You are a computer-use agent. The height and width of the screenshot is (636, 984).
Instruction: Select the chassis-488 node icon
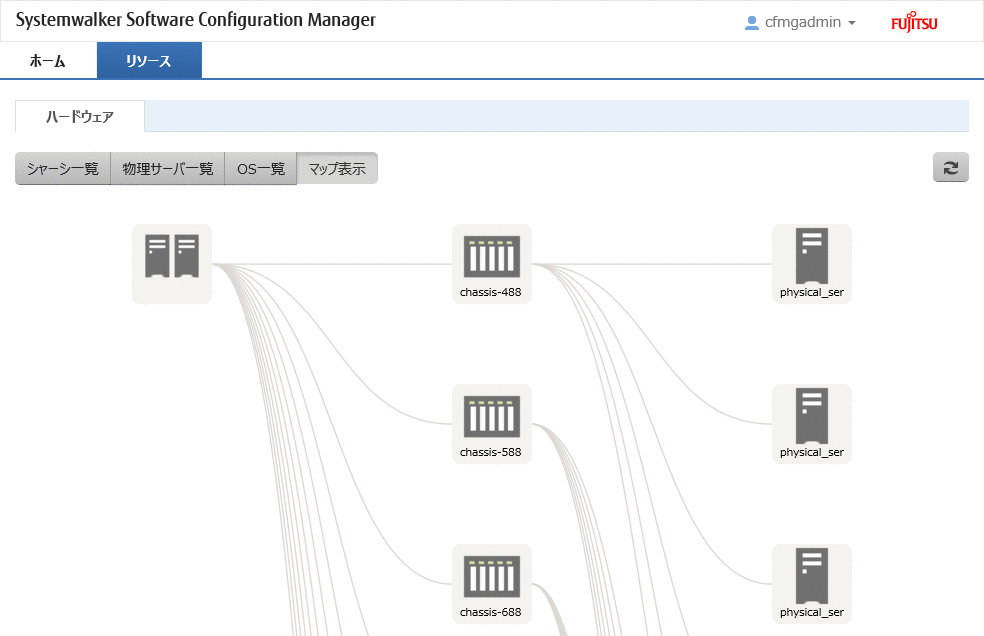point(492,256)
